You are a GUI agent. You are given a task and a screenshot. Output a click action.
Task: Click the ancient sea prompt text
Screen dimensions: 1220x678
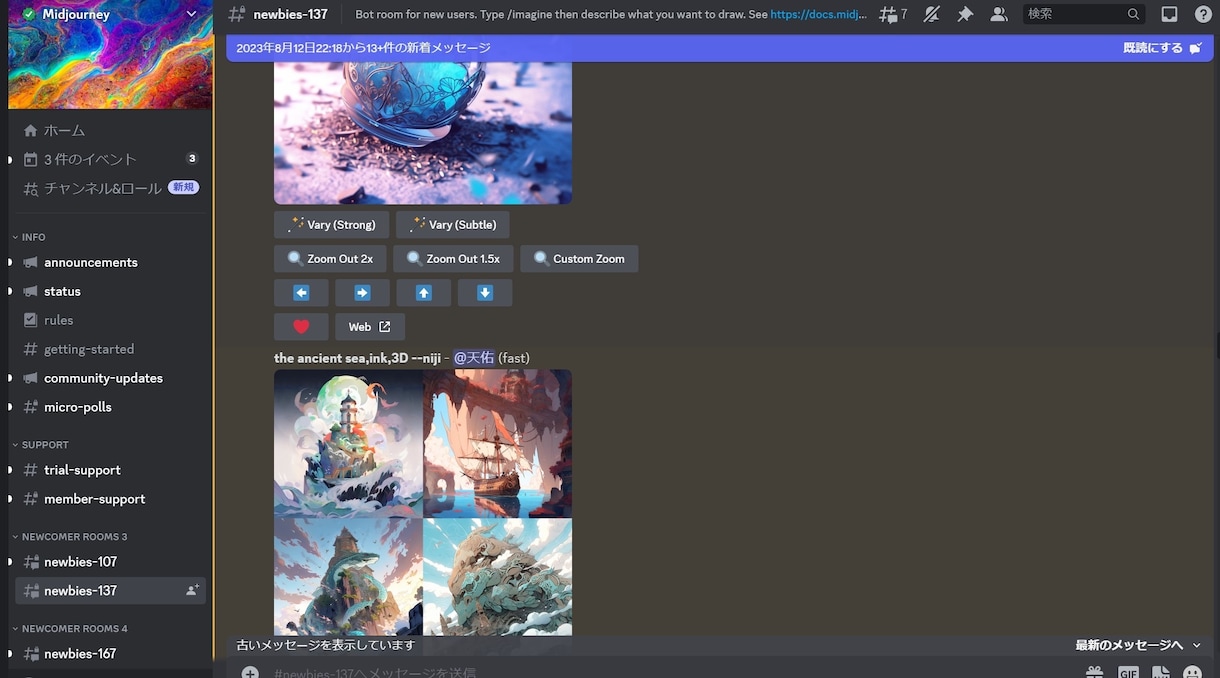tap(357, 358)
